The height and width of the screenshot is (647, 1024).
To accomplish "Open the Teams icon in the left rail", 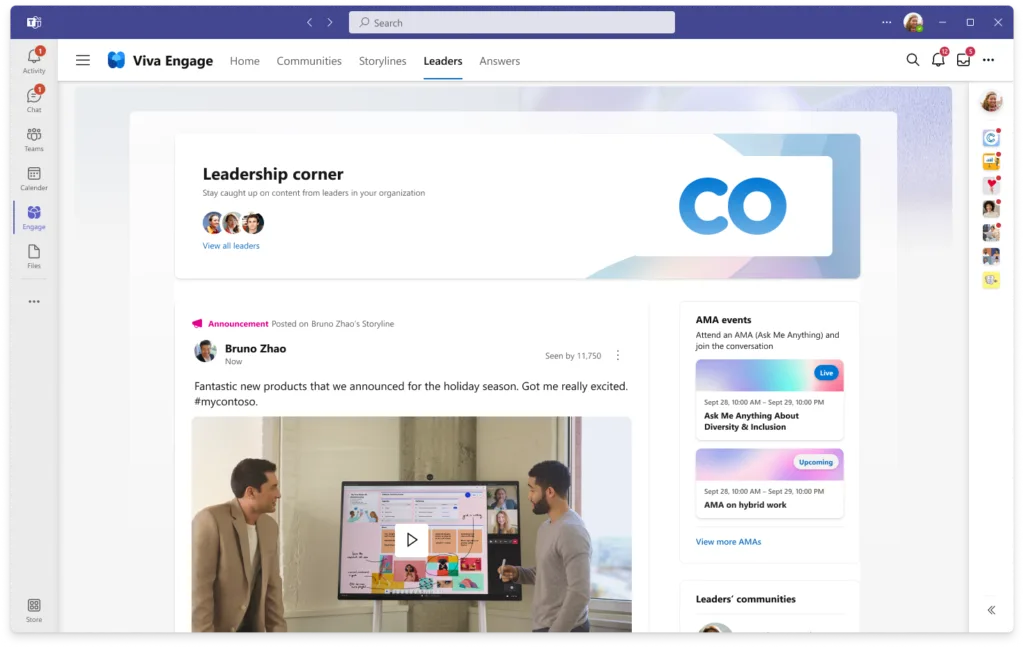I will tap(34, 136).
